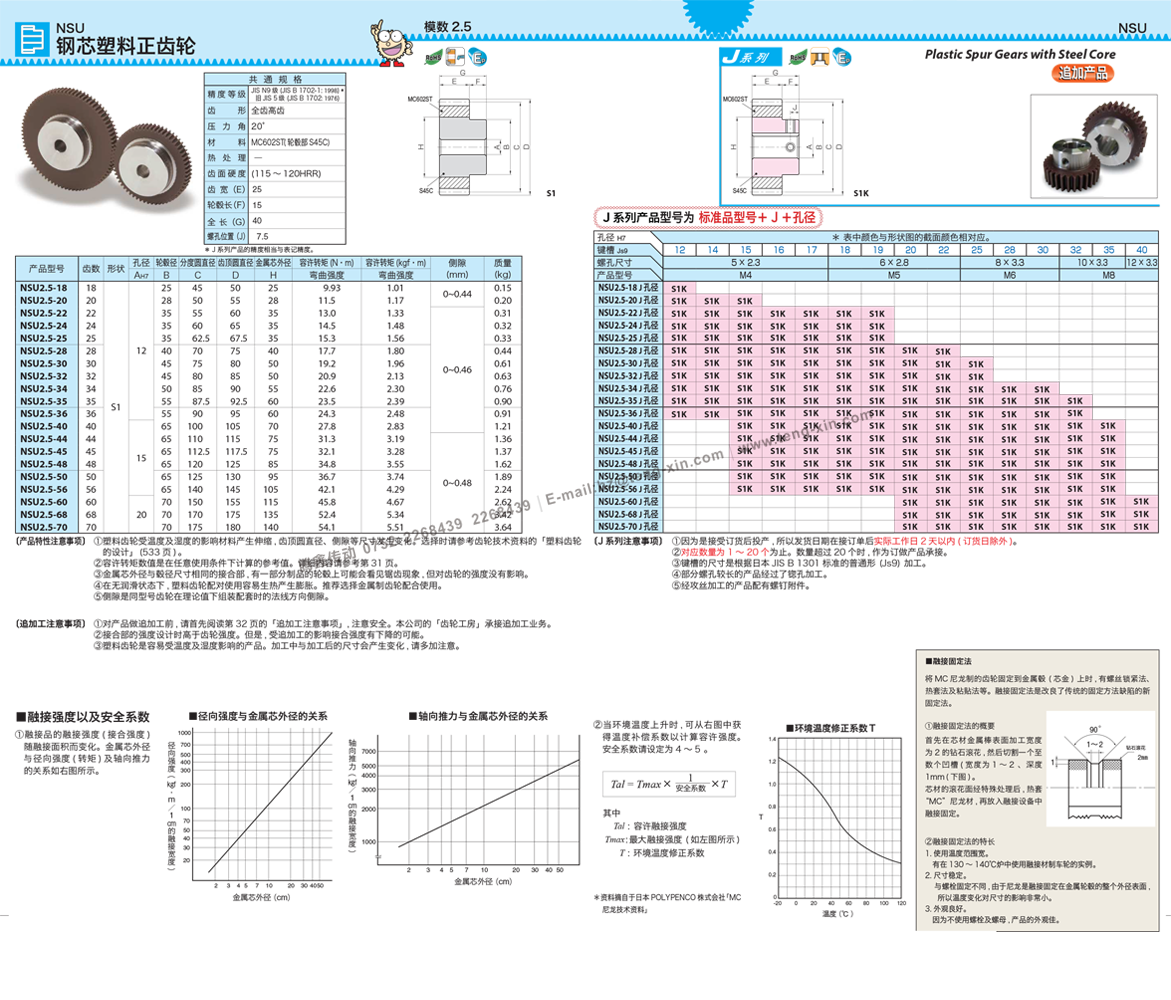
Task: Click the 共通规格 table header
Action: point(274,79)
